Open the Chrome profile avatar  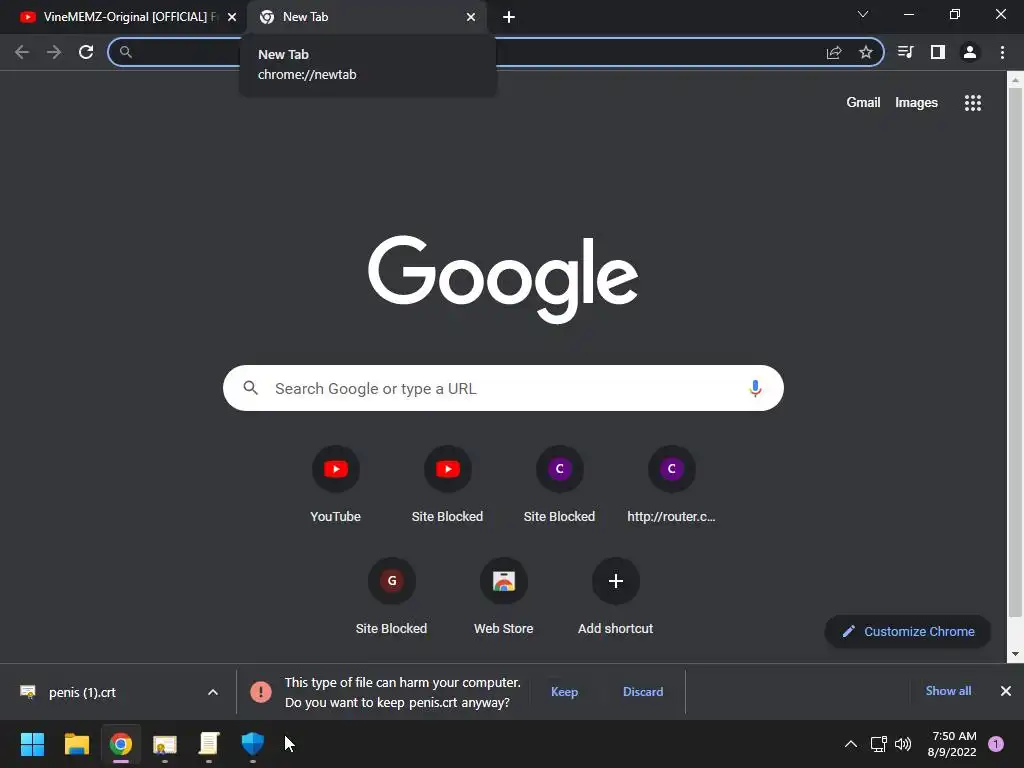pos(970,52)
